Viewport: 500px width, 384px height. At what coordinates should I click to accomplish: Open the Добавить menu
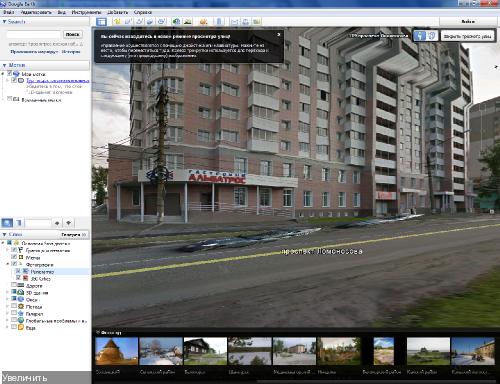point(117,12)
